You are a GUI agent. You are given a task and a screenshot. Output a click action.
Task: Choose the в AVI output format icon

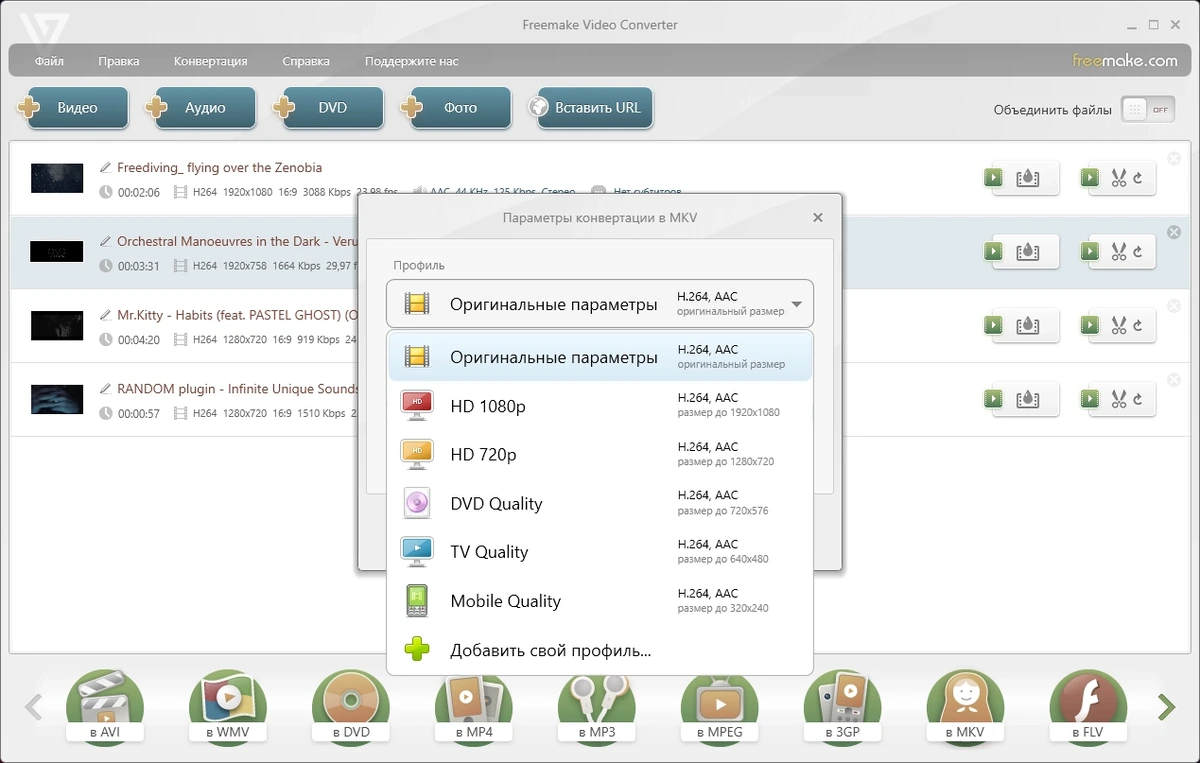pyautogui.click(x=104, y=708)
